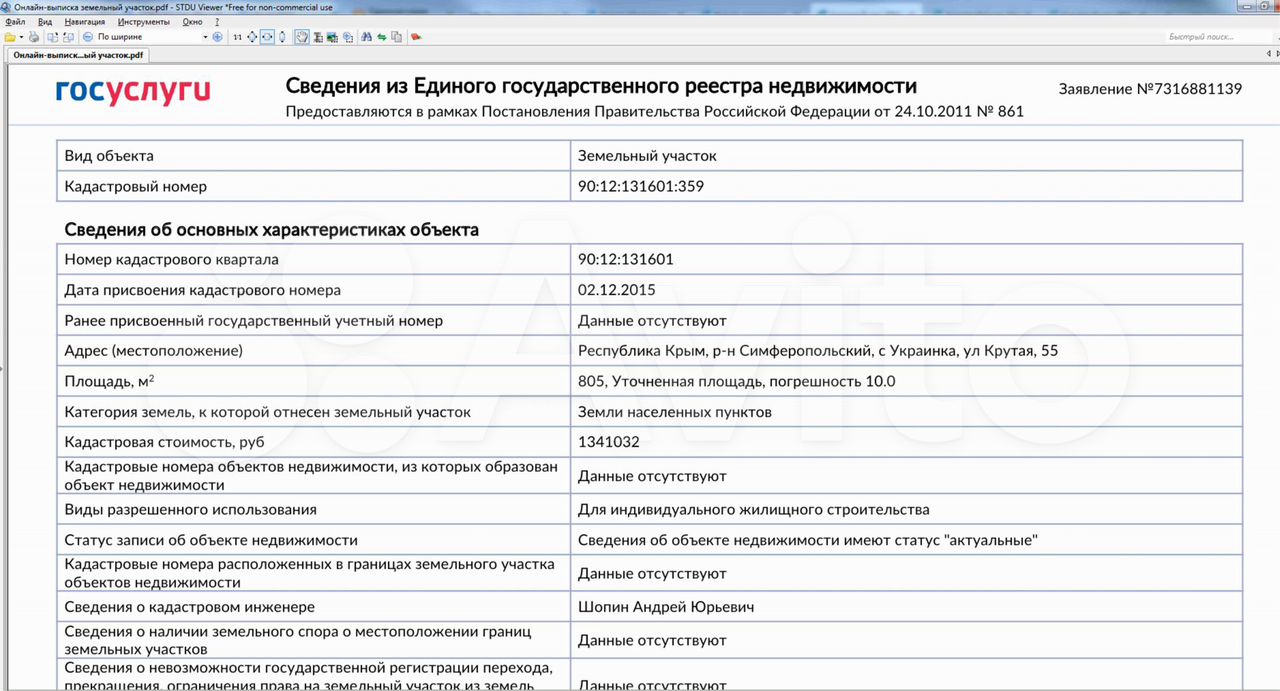This screenshot has height=691, width=1280.
Task: Open the Файл menu
Action: (15, 21)
